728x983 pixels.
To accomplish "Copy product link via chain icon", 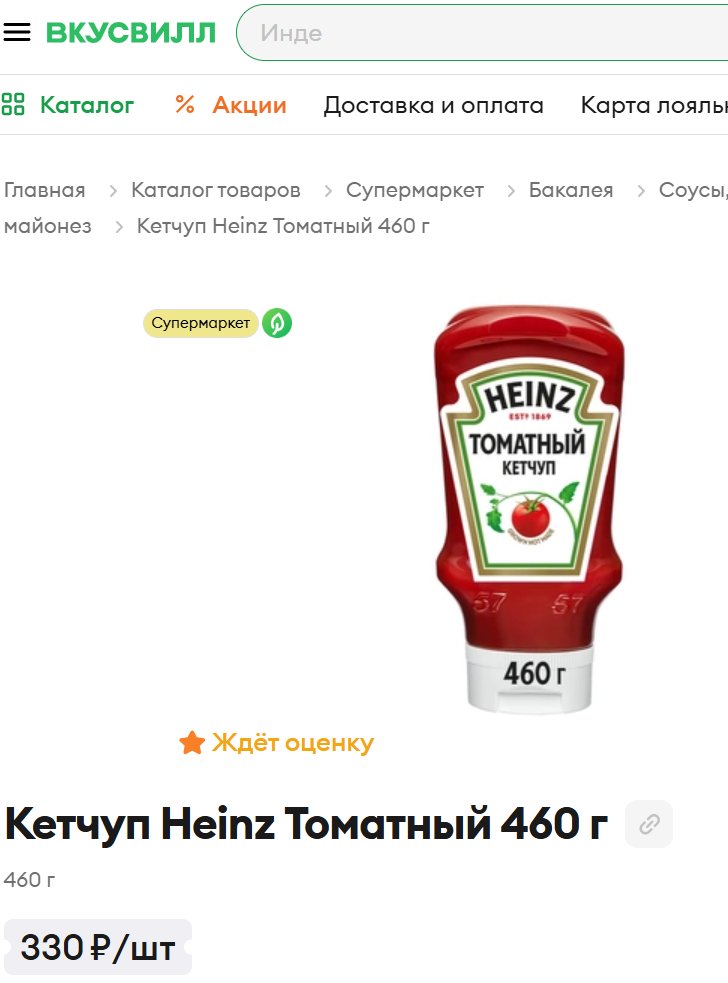I will pyautogui.click(x=649, y=824).
